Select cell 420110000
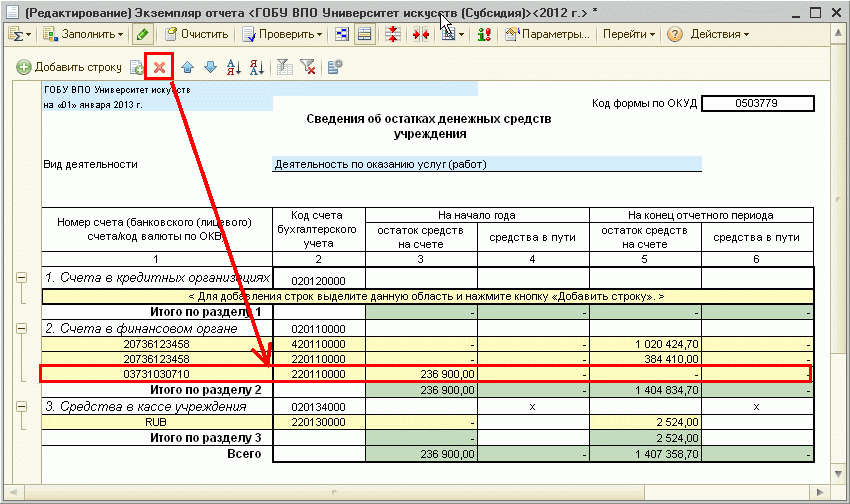The height and width of the screenshot is (504, 850). (x=319, y=344)
